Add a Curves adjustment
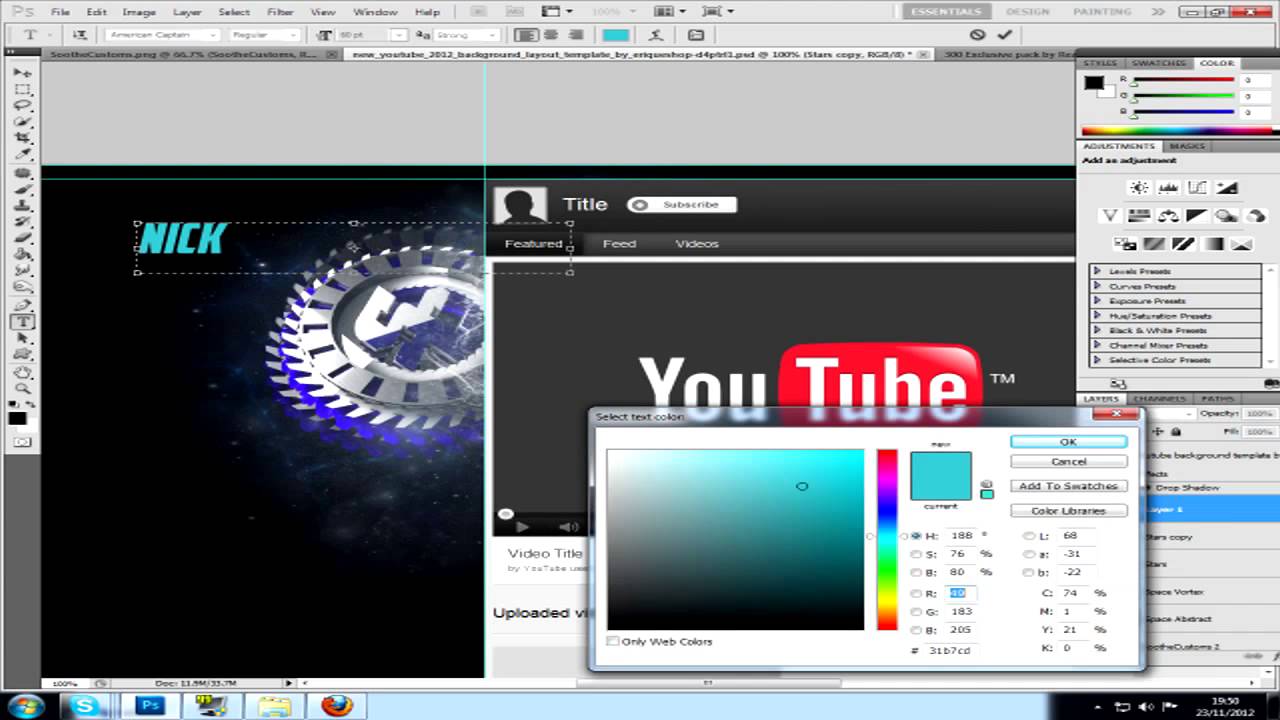This screenshot has height=720, width=1280. click(1198, 188)
